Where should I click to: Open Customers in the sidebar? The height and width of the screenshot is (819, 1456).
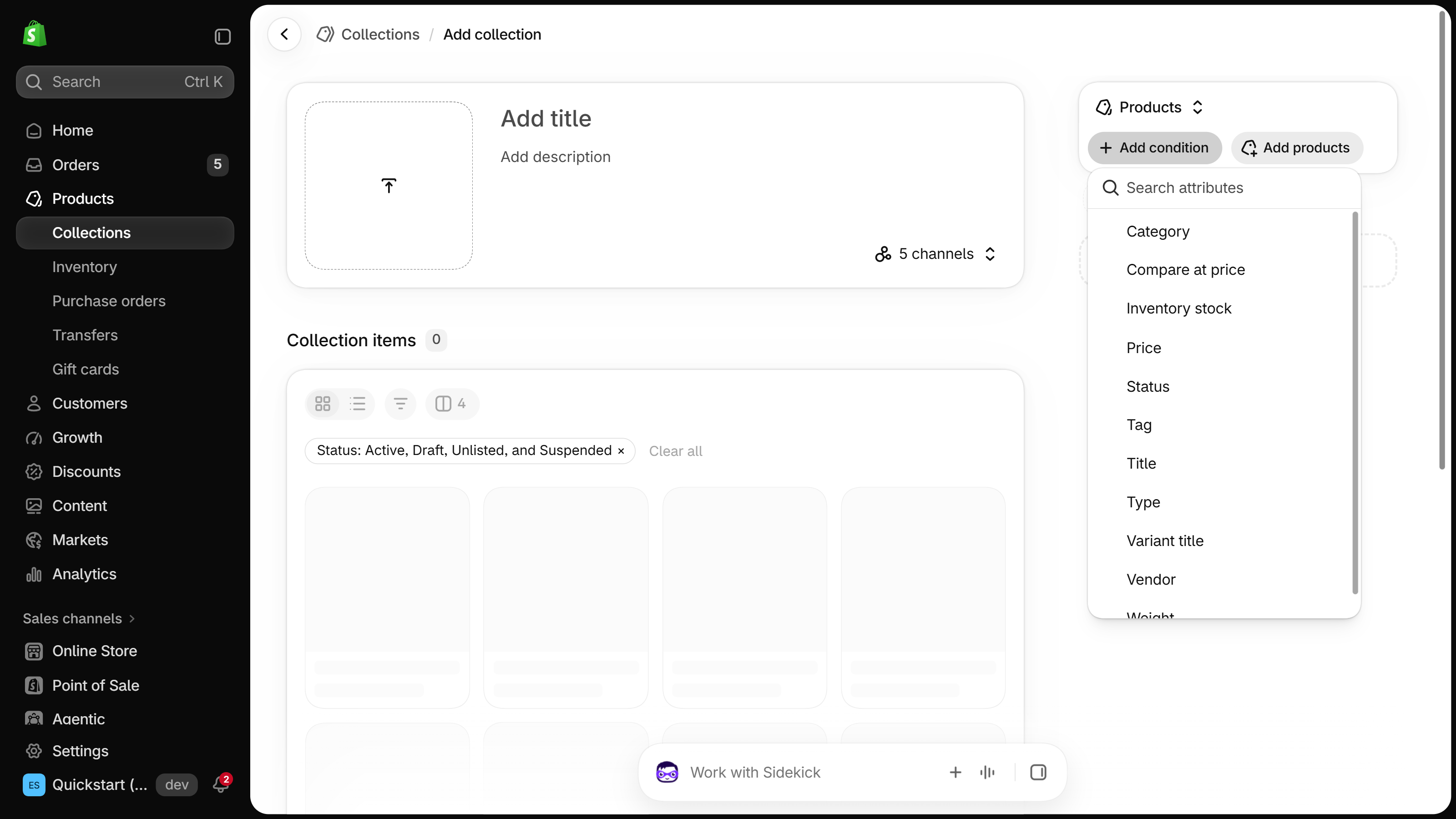(125, 404)
